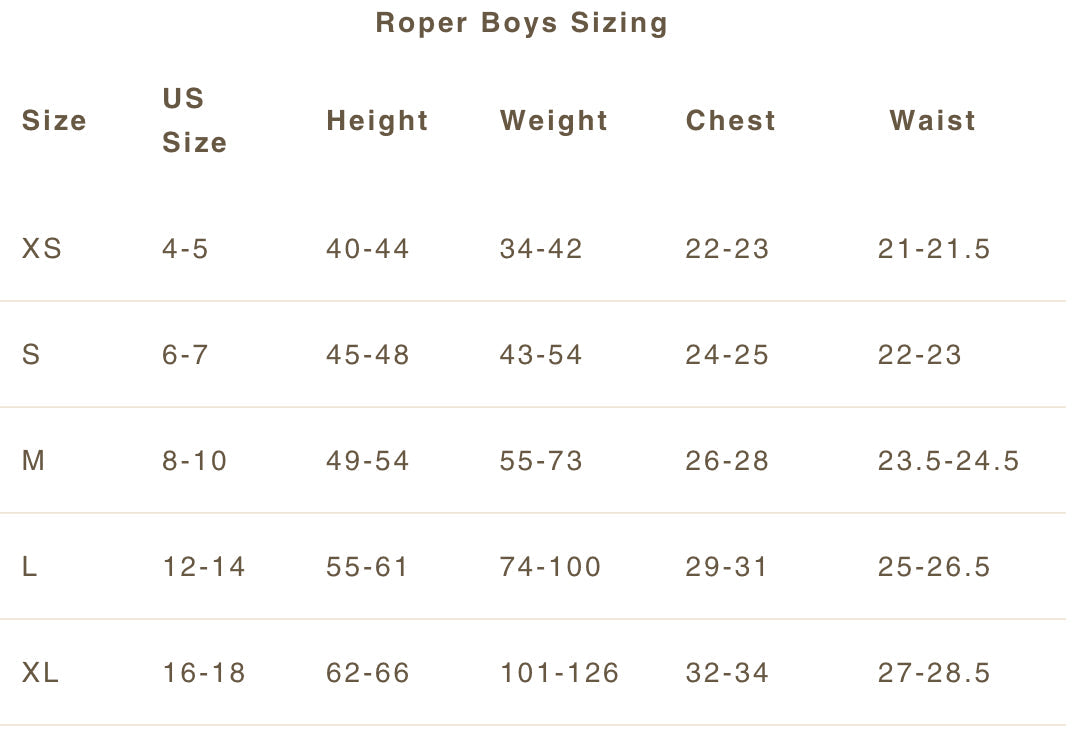Select the Height column header
This screenshot has height=729, width=1078.
[377, 121]
